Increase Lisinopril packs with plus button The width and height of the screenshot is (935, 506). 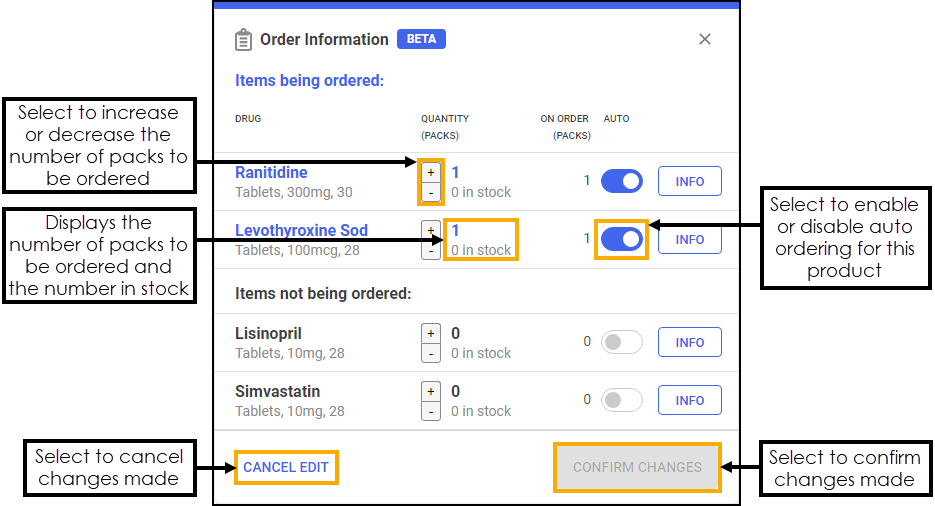pos(431,333)
